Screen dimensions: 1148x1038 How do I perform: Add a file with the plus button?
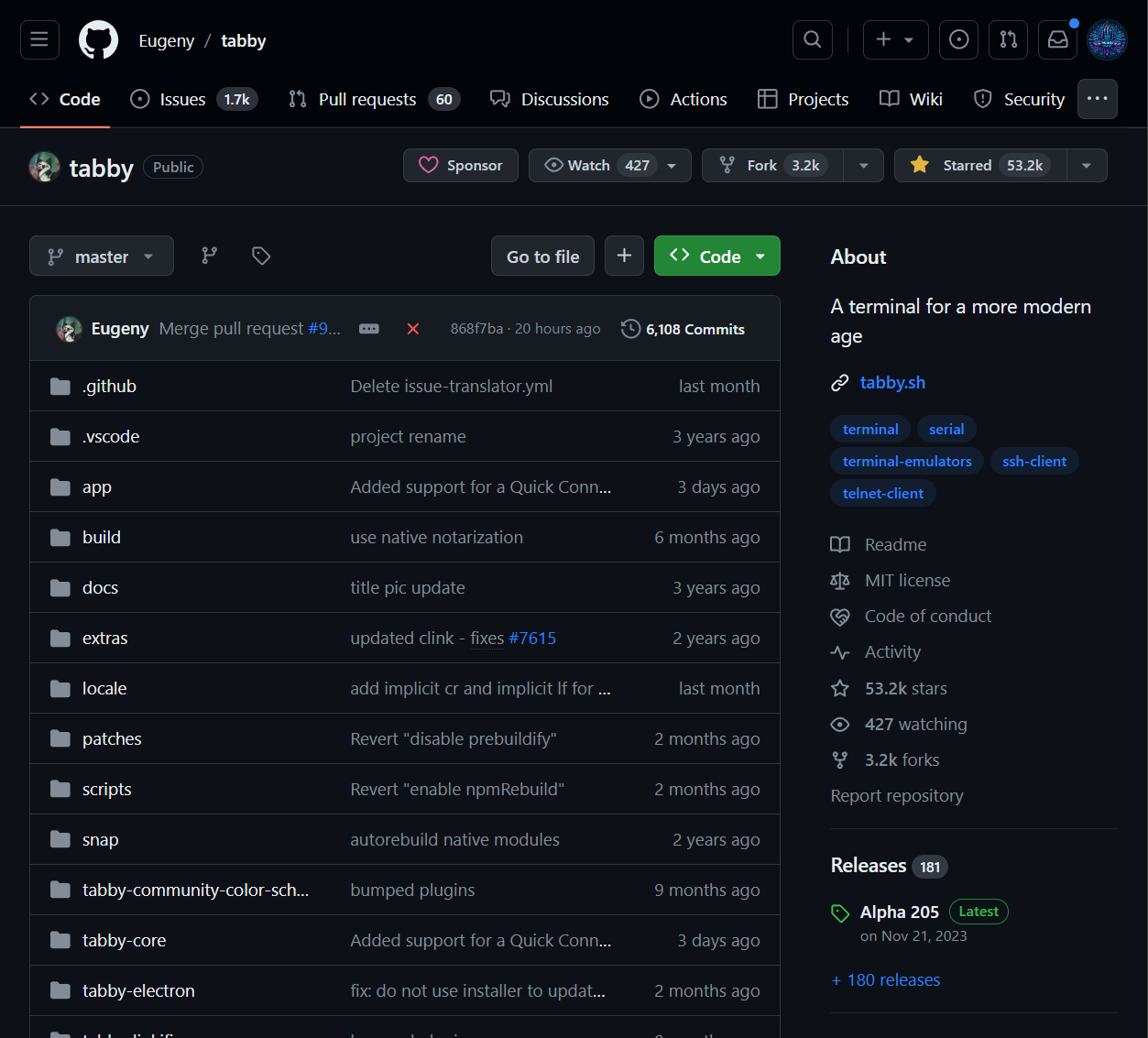coord(624,256)
